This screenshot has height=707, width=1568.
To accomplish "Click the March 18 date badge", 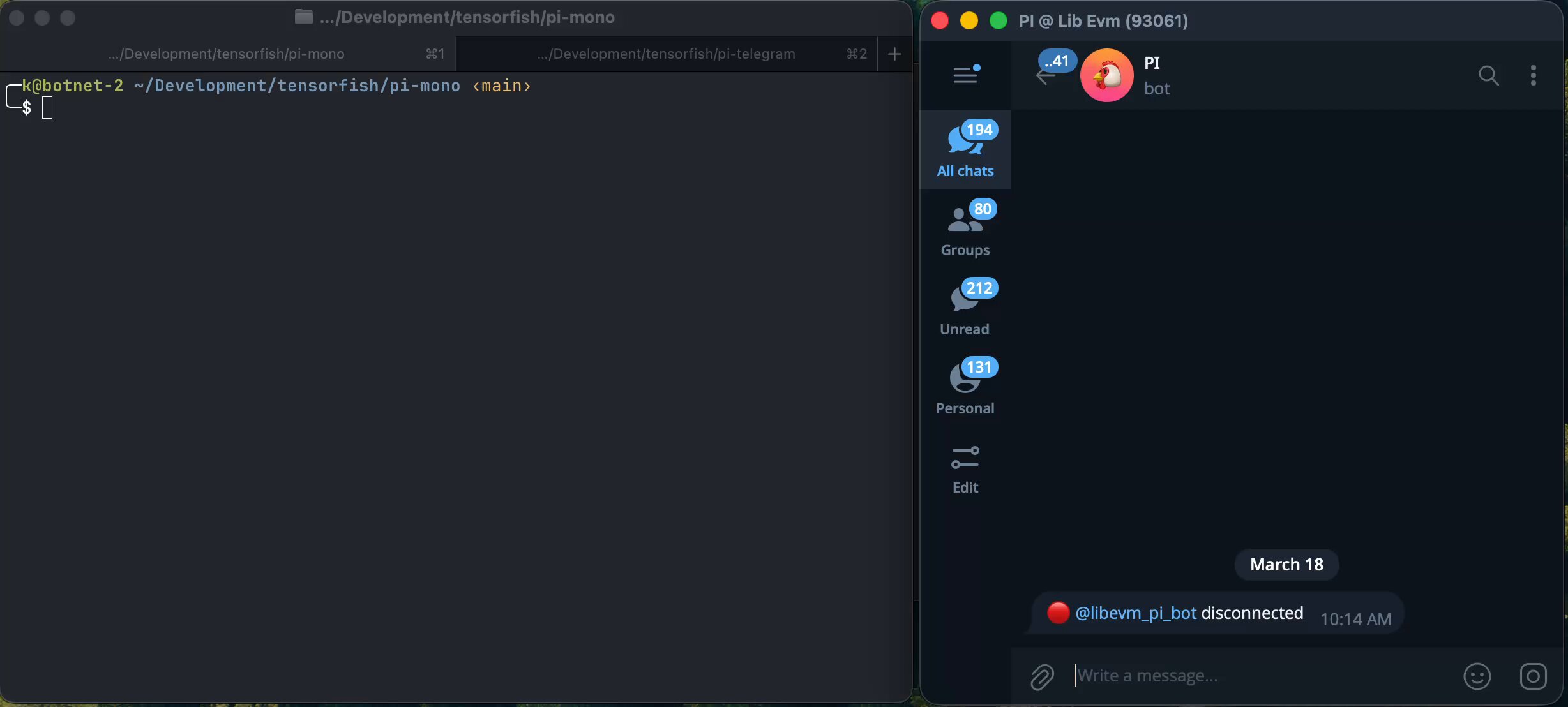I will [x=1286, y=565].
